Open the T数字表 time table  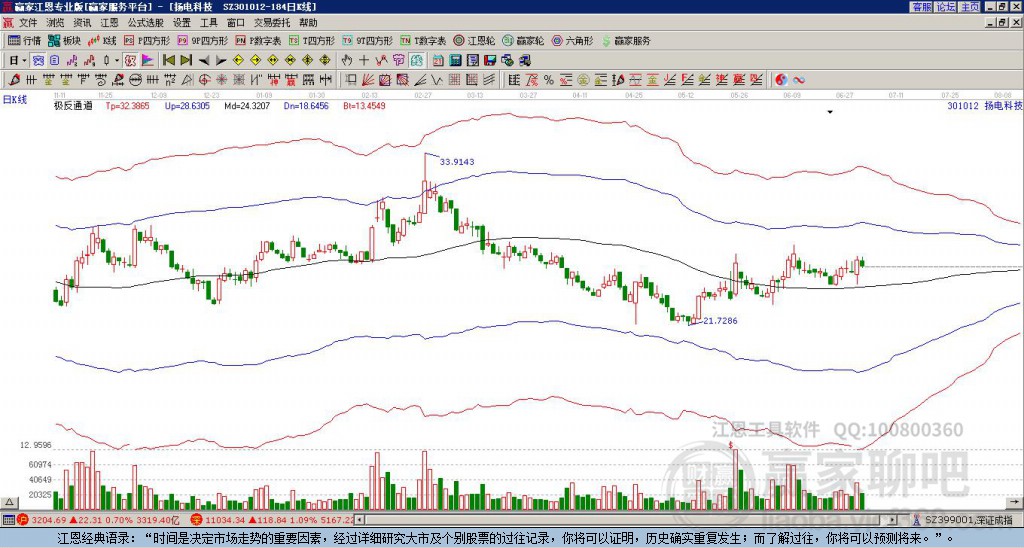pos(423,40)
